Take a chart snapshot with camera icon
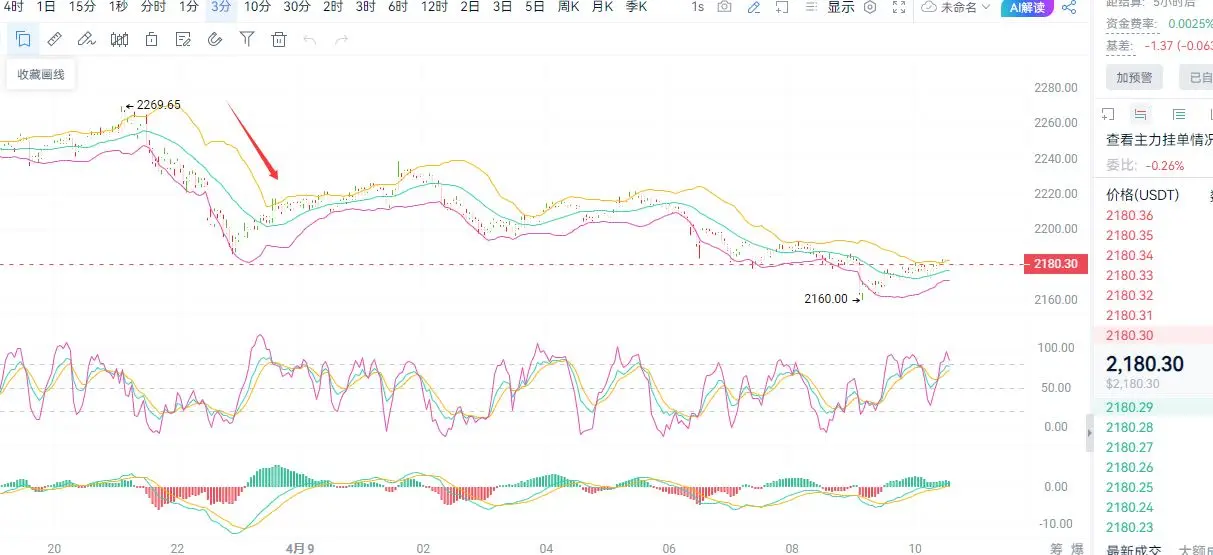 [724, 7]
